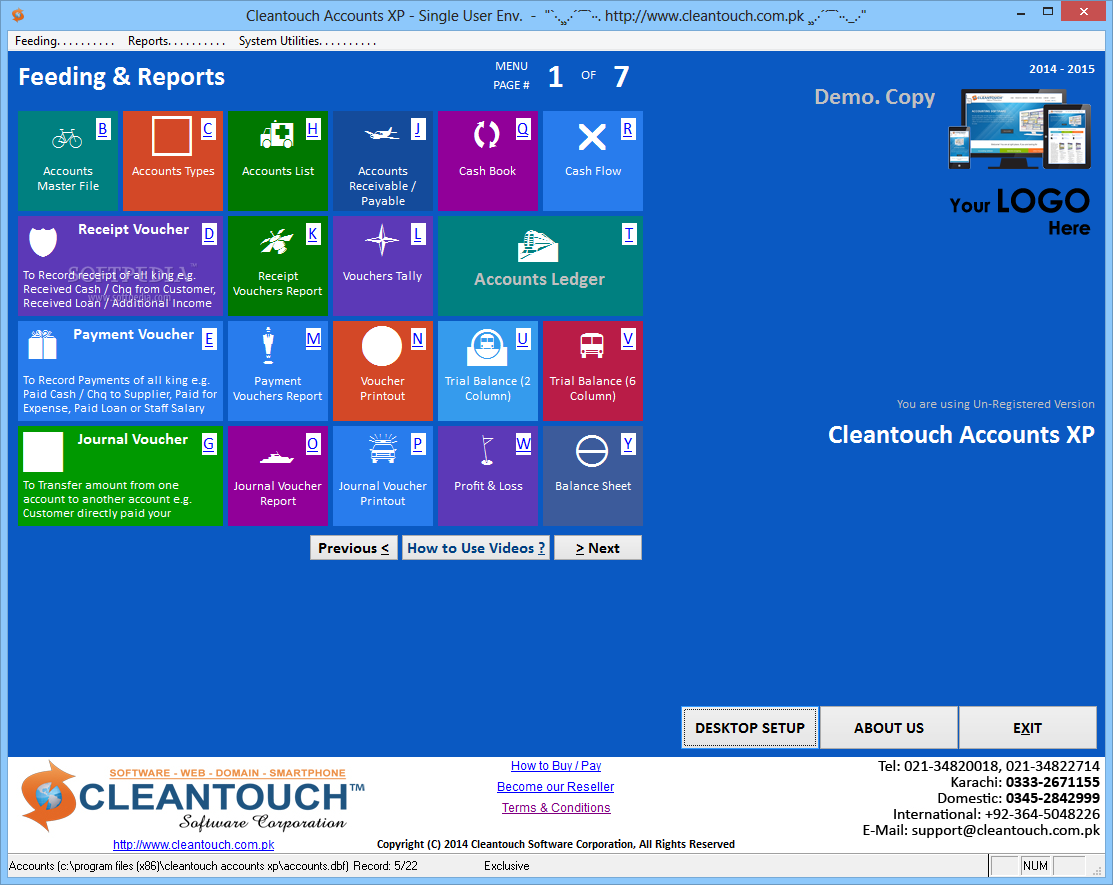Click the EXIT button
This screenshot has height=885, width=1113.
[1027, 727]
